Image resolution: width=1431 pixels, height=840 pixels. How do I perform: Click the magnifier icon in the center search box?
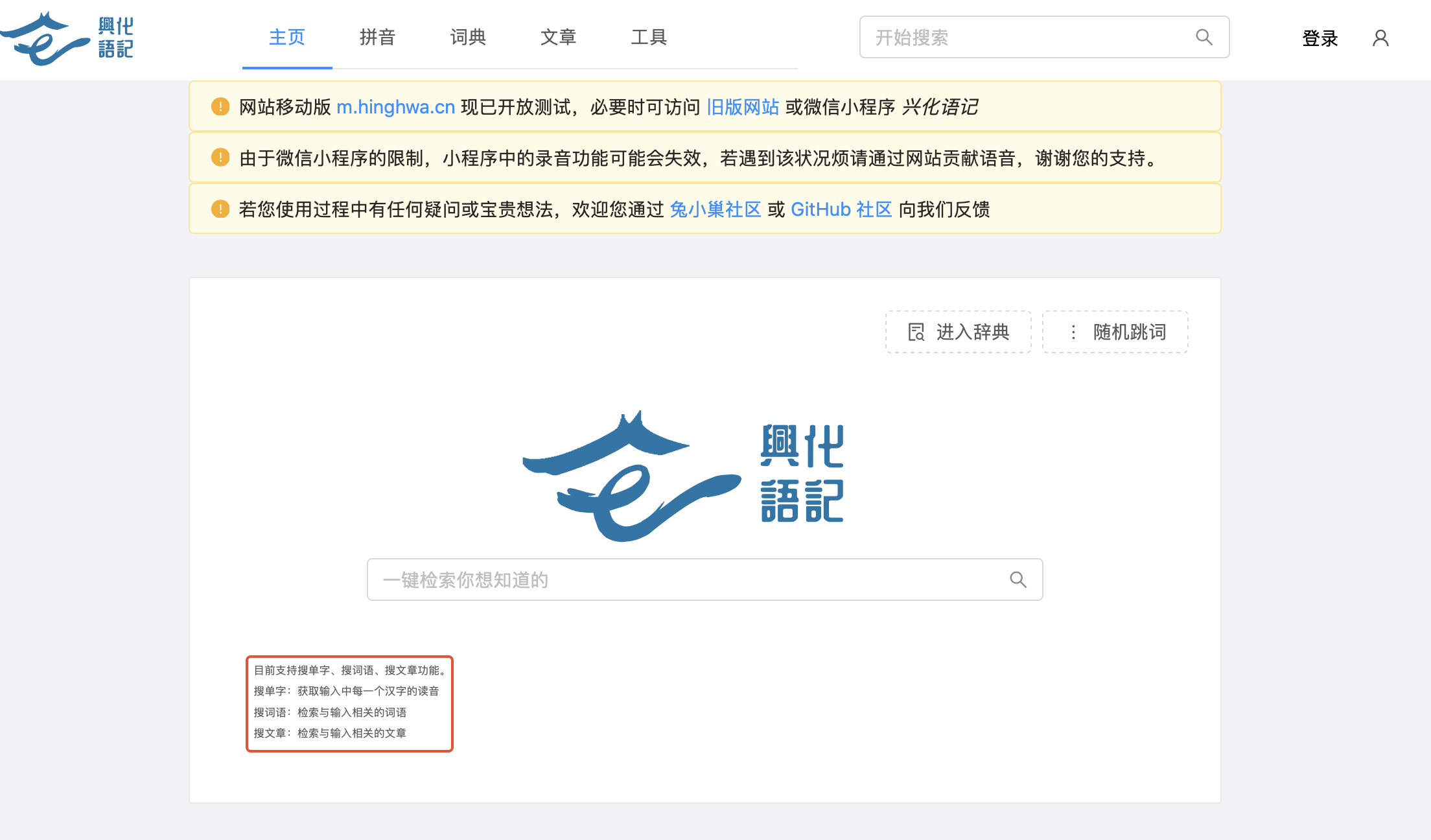pyautogui.click(x=1018, y=579)
